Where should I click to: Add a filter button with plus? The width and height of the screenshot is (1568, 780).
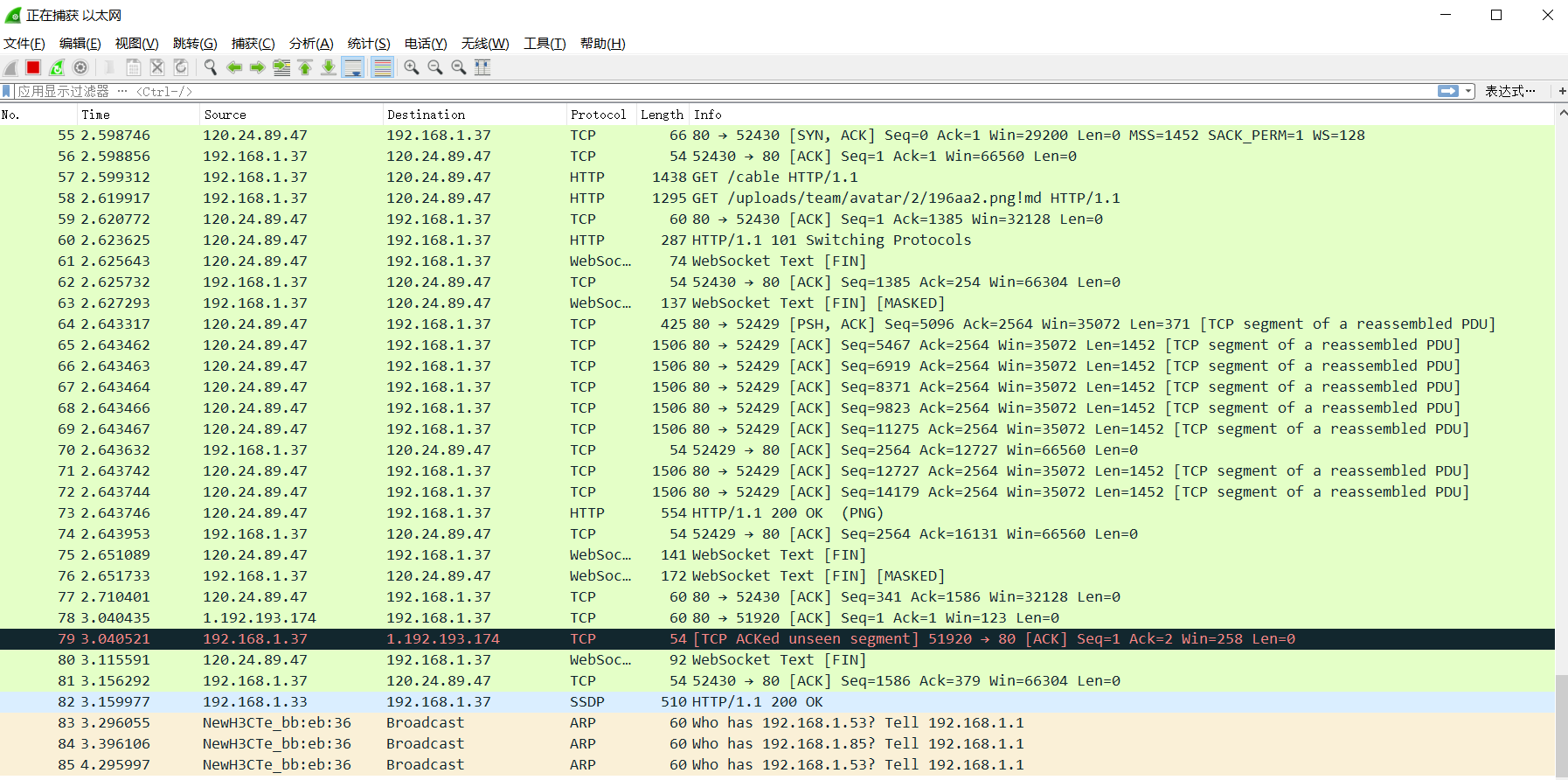click(x=1562, y=91)
